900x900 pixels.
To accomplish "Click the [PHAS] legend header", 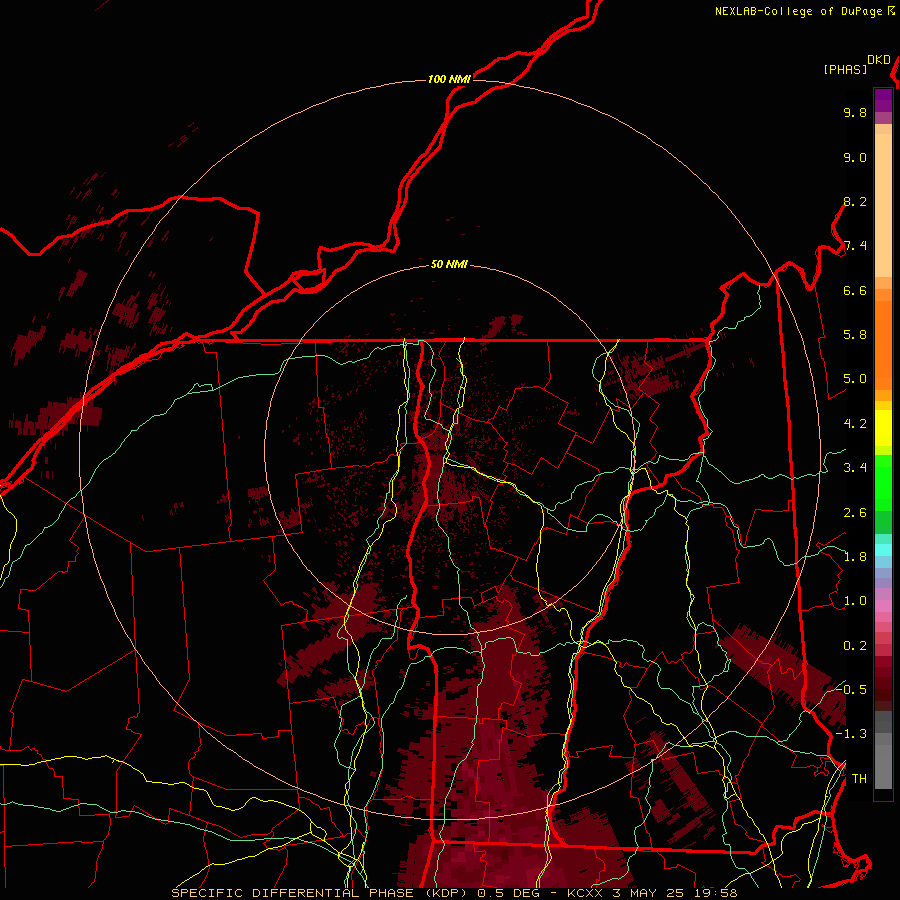I will pos(845,70).
